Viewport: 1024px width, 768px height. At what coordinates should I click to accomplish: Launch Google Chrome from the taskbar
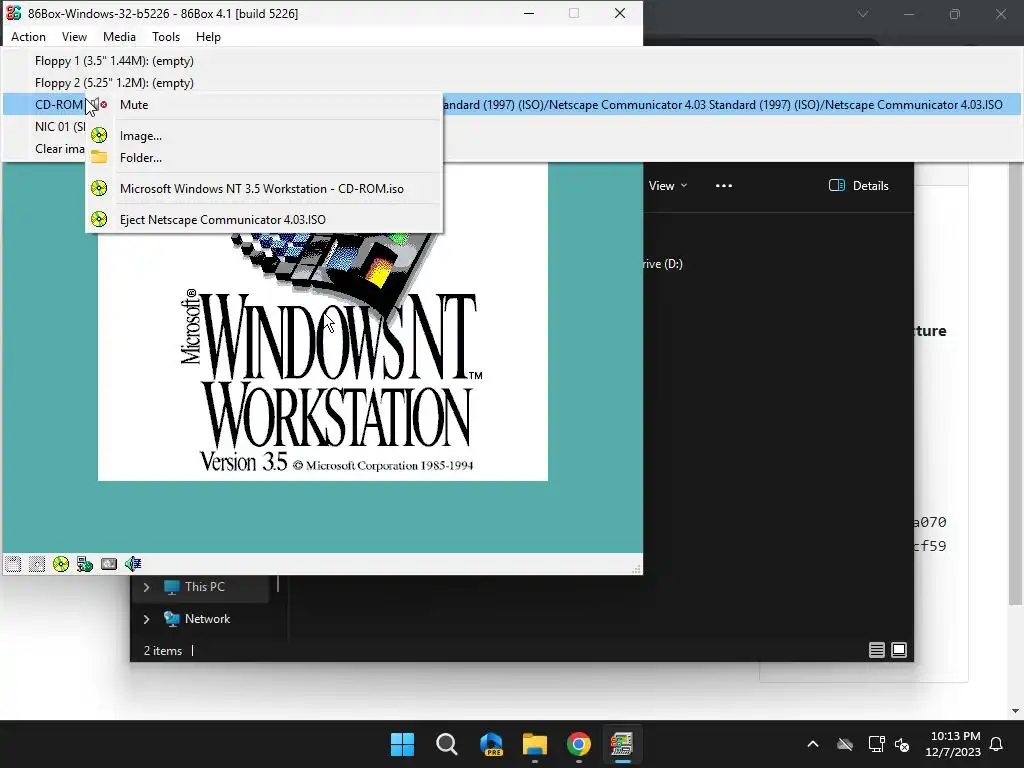tap(579, 744)
